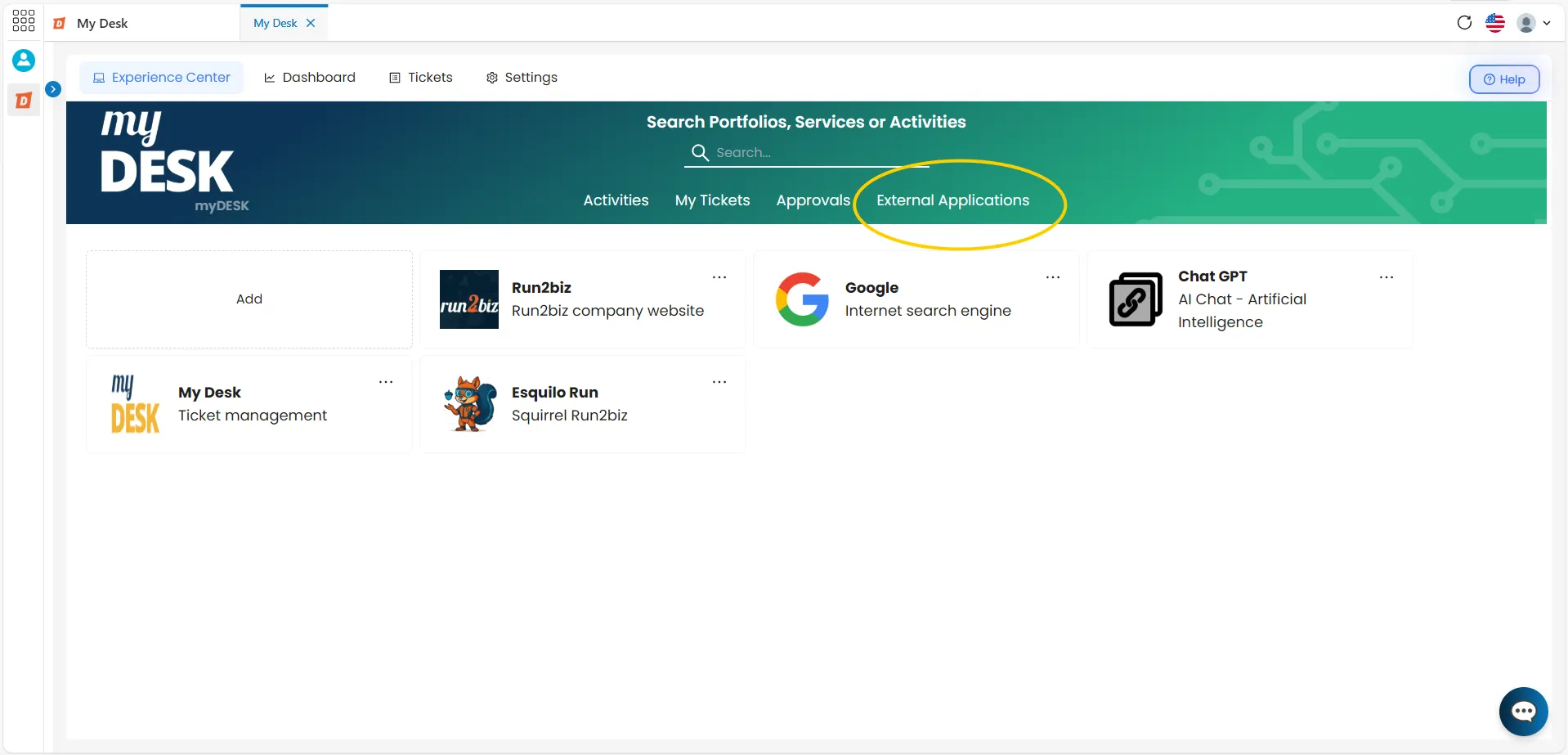Open the user avatar dropdown menu
The width and height of the screenshot is (1568, 755).
[1534, 23]
